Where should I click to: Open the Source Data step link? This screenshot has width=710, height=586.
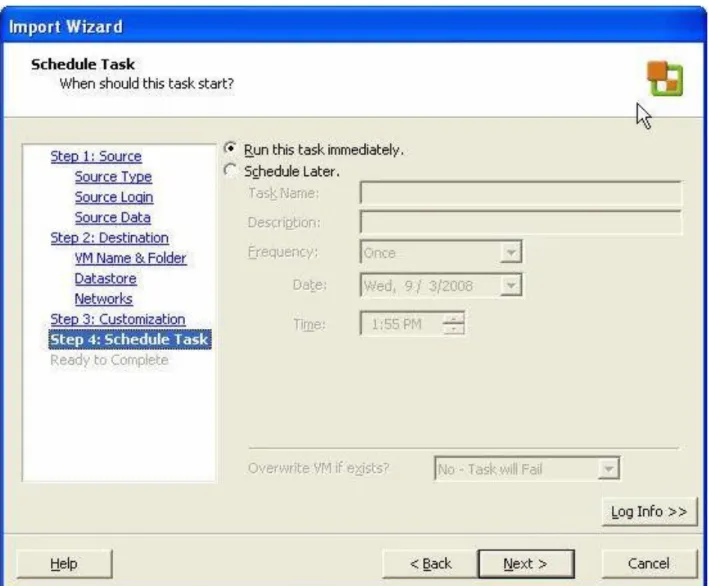pos(113,217)
